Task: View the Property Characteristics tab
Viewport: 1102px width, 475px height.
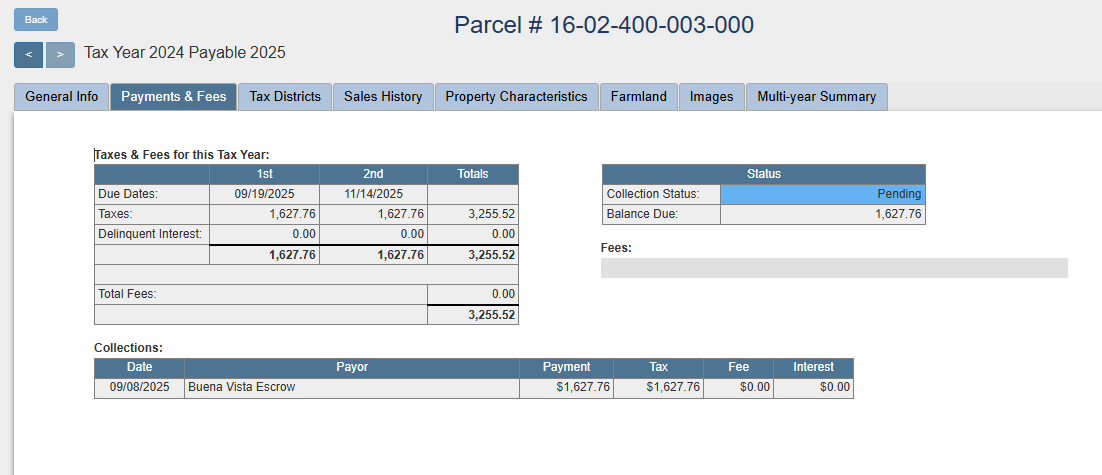Action: click(516, 97)
